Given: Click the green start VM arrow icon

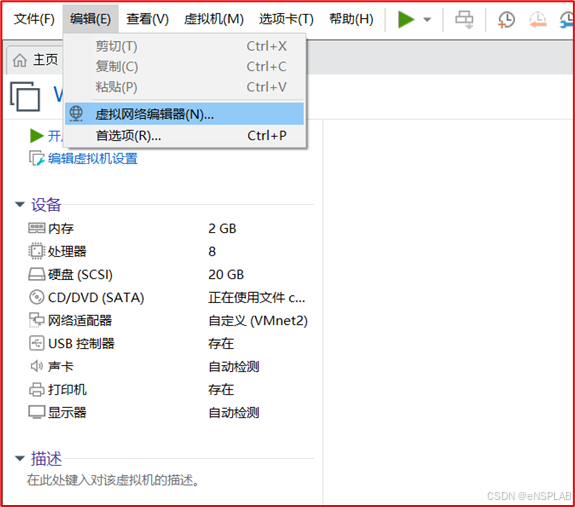Looking at the screenshot, I should [36, 136].
